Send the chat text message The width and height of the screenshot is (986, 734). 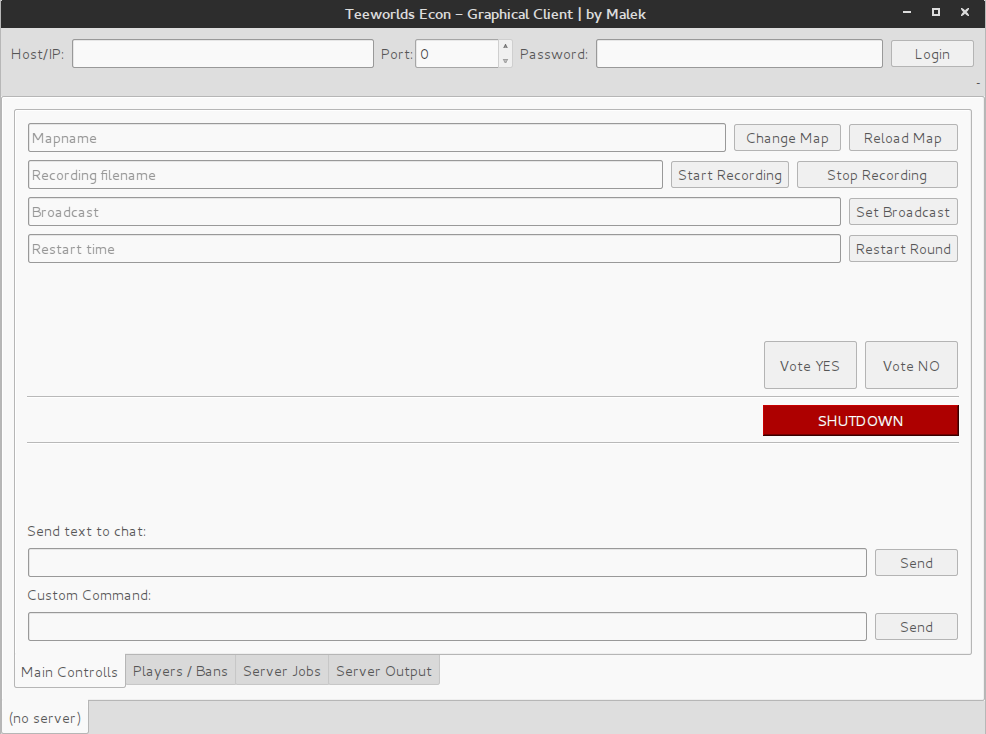click(916, 563)
